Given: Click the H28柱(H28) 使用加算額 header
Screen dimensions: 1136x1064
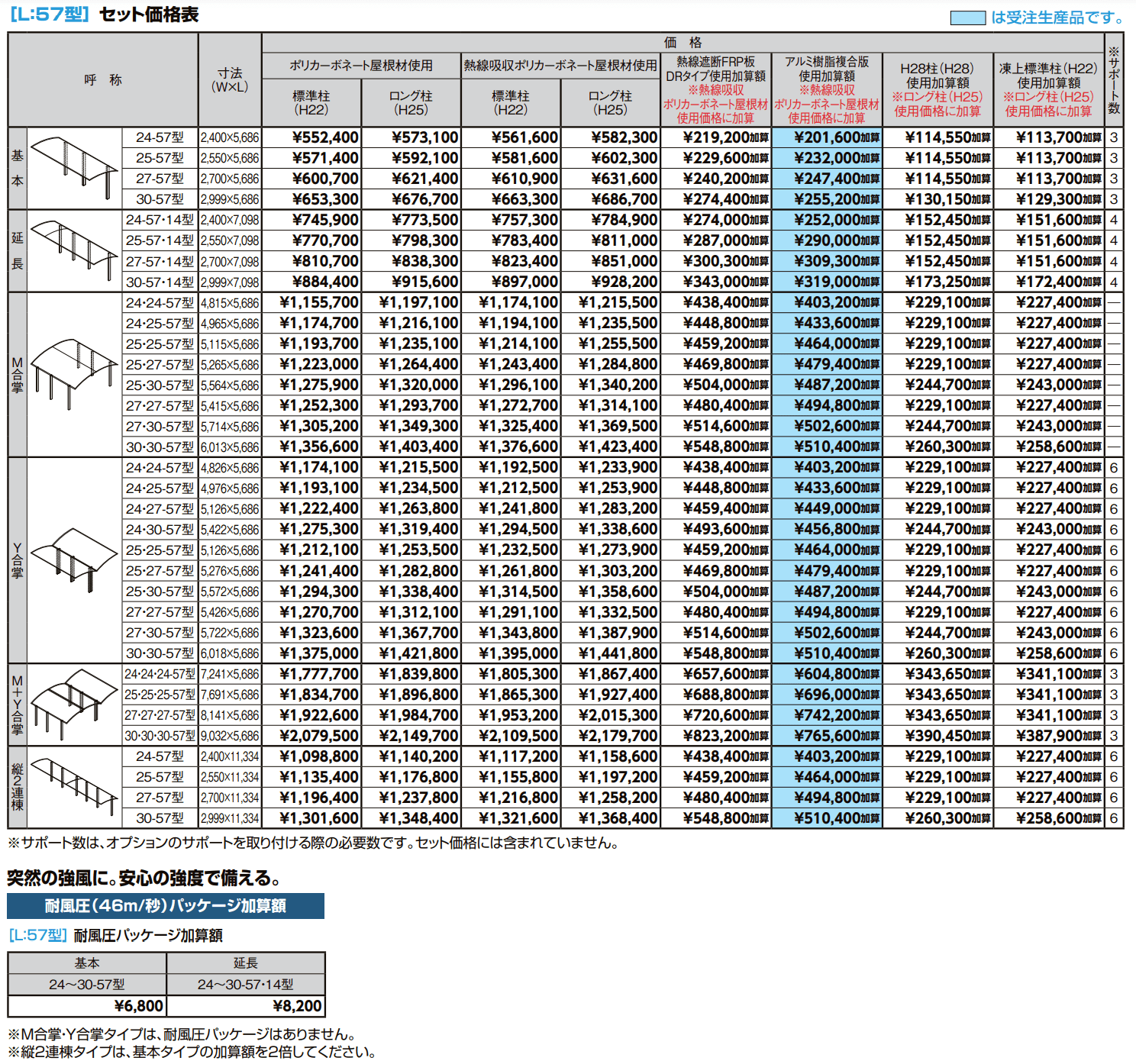Looking at the screenshot, I should tap(938, 89).
